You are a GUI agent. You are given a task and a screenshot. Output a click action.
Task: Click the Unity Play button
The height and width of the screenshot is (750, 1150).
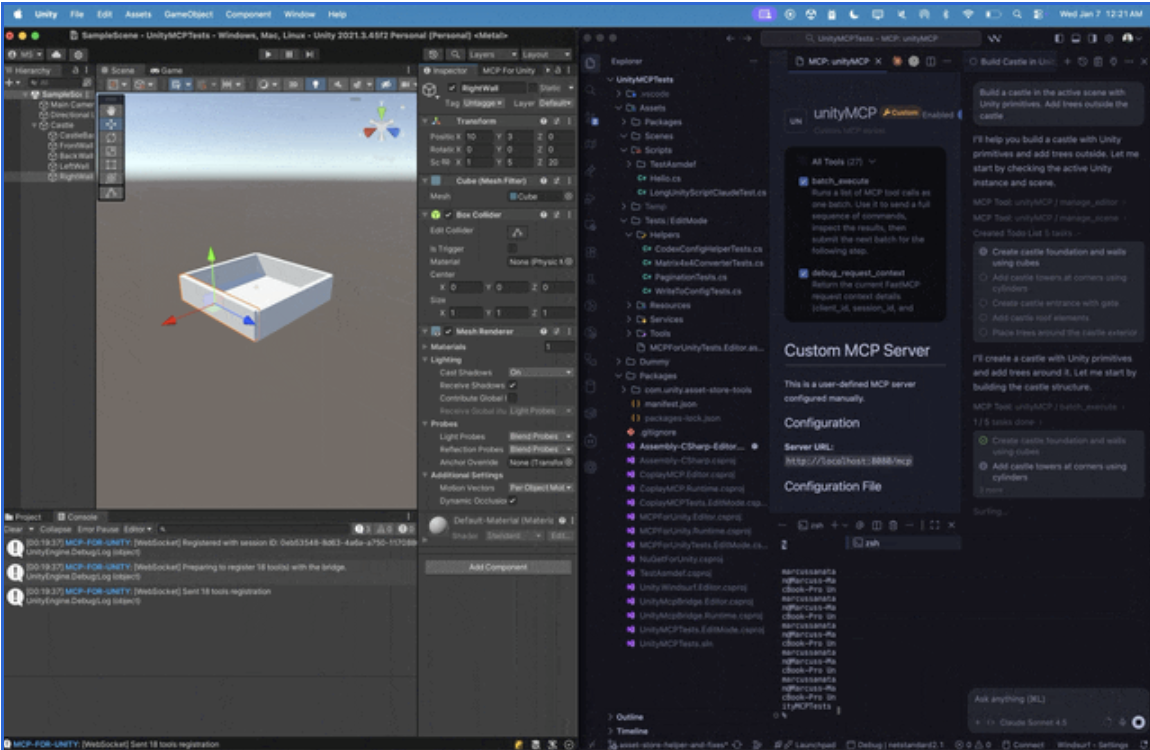pos(268,54)
